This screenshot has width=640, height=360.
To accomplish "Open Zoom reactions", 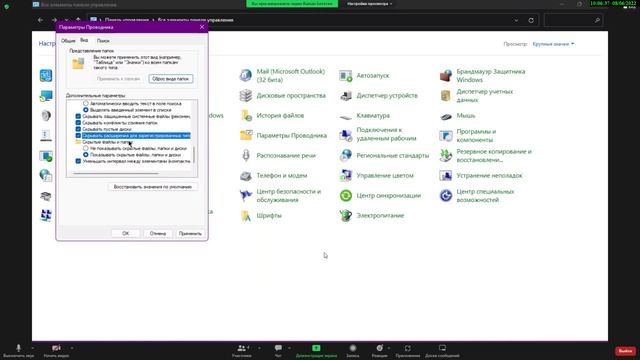I will pyautogui.click(x=380, y=350).
